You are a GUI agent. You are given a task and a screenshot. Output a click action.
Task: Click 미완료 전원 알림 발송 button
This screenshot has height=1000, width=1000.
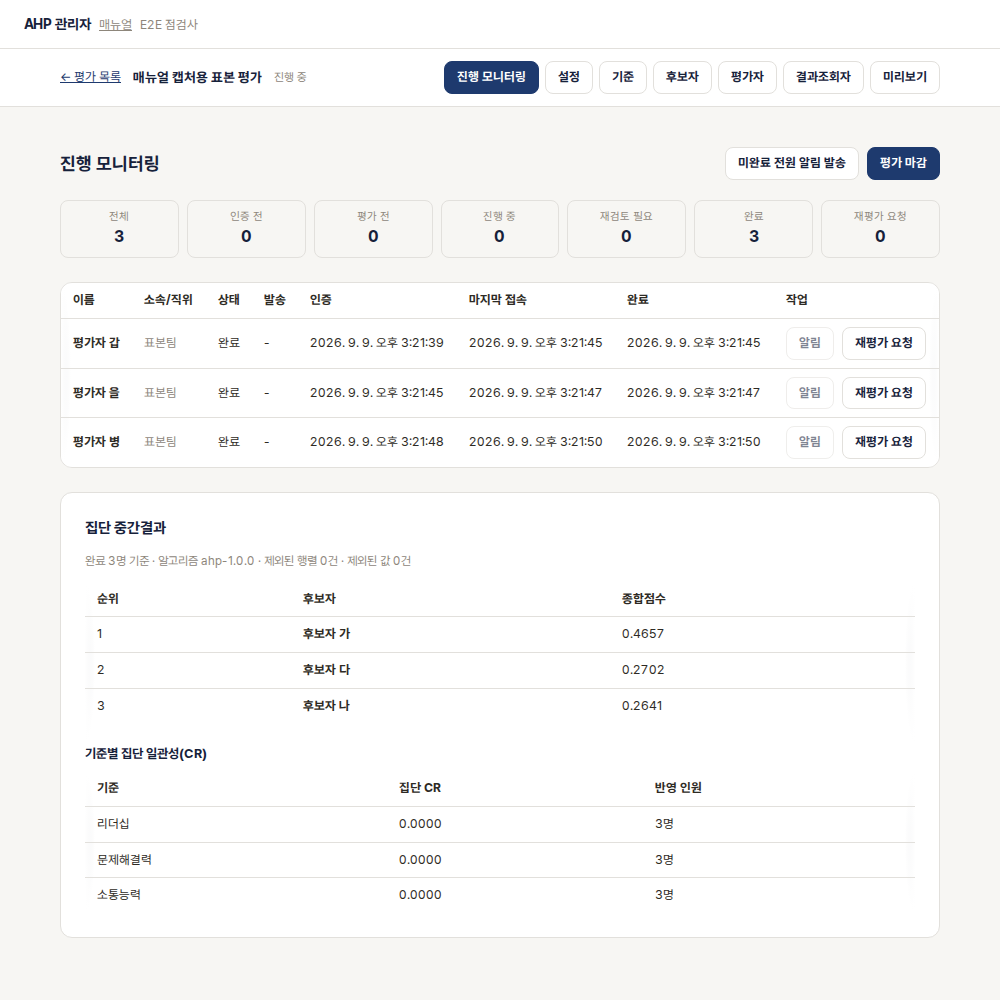791,163
